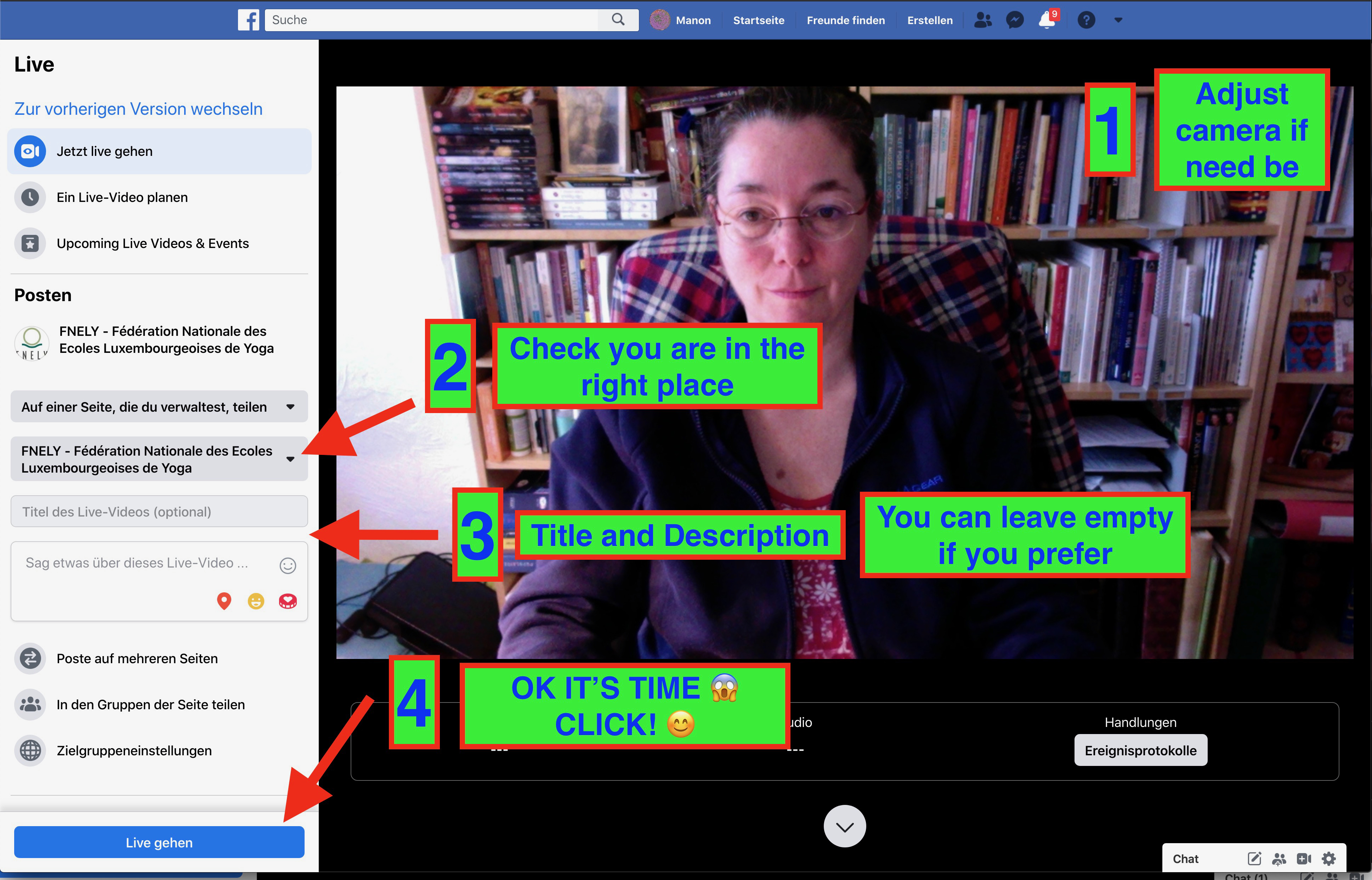Click 'Zur vorherigen Version wechseln' link
This screenshot has width=1372, height=880.
pyautogui.click(x=138, y=108)
